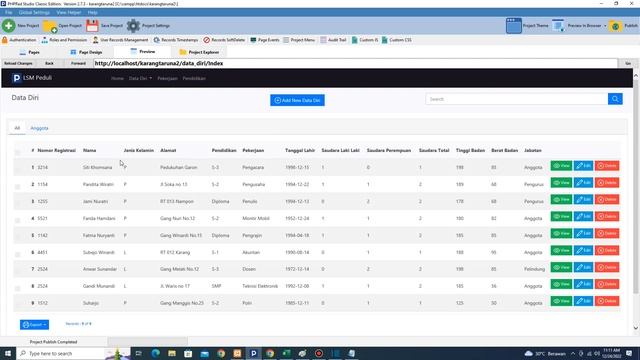Open Page Events tool
The image size is (640, 360).
point(265,40)
